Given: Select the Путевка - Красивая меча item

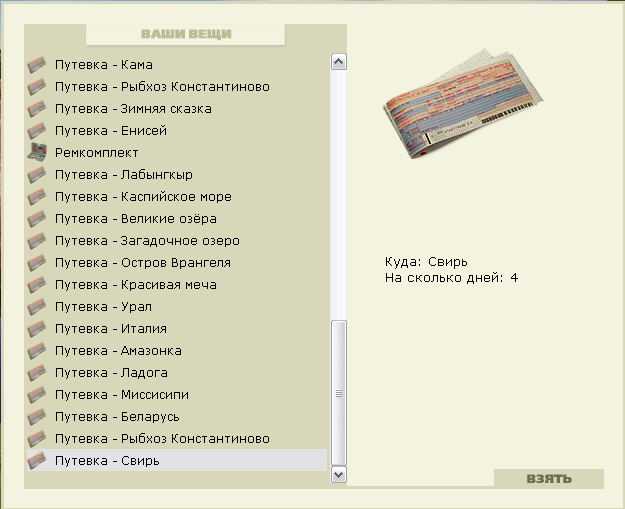Looking at the screenshot, I should coord(177,285).
